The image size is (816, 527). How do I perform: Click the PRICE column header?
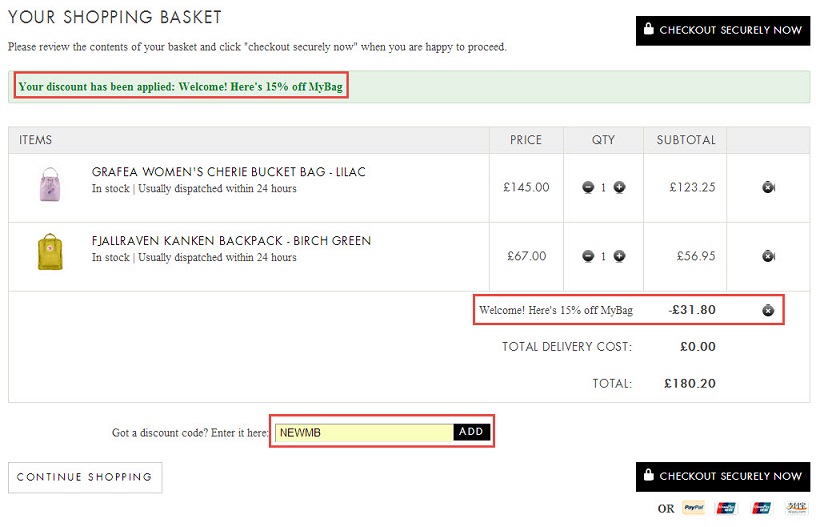pos(526,140)
